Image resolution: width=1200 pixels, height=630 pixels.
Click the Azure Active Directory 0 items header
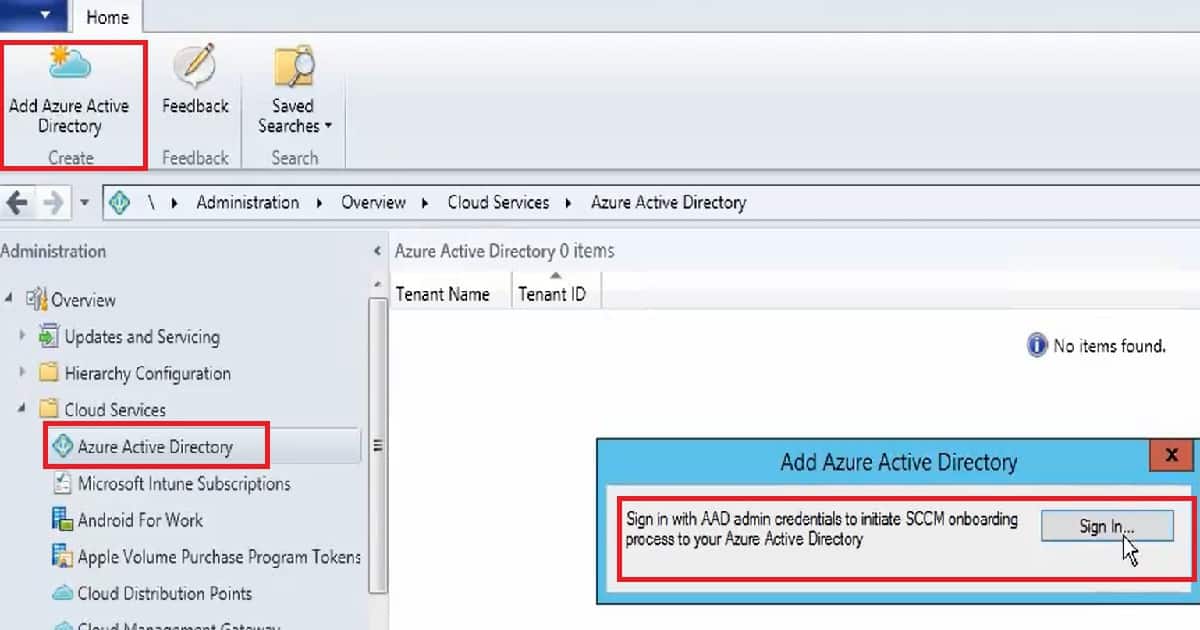505,251
